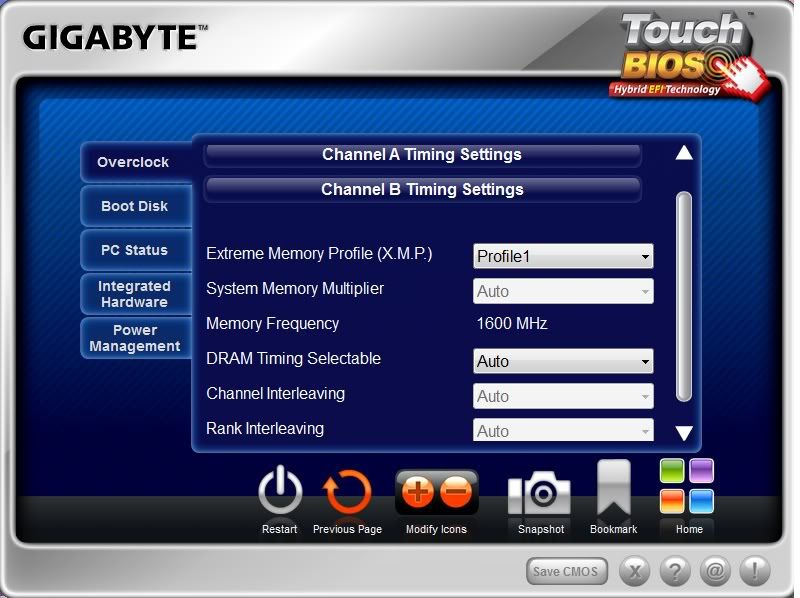This screenshot has width=800, height=598.
Task: Click the Restart power icon
Action: click(280, 493)
